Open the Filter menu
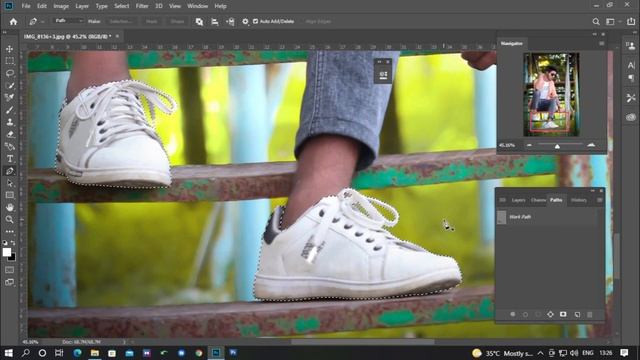This screenshot has height=360, width=640. pyautogui.click(x=142, y=6)
